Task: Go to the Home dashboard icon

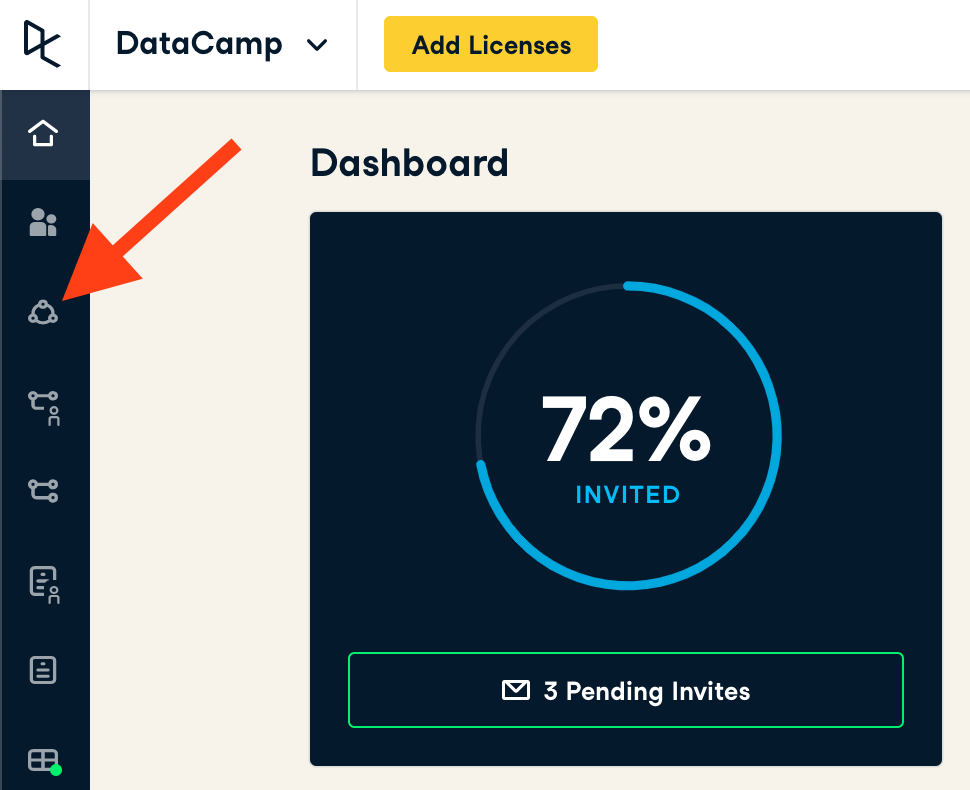Action: pyautogui.click(x=43, y=133)
